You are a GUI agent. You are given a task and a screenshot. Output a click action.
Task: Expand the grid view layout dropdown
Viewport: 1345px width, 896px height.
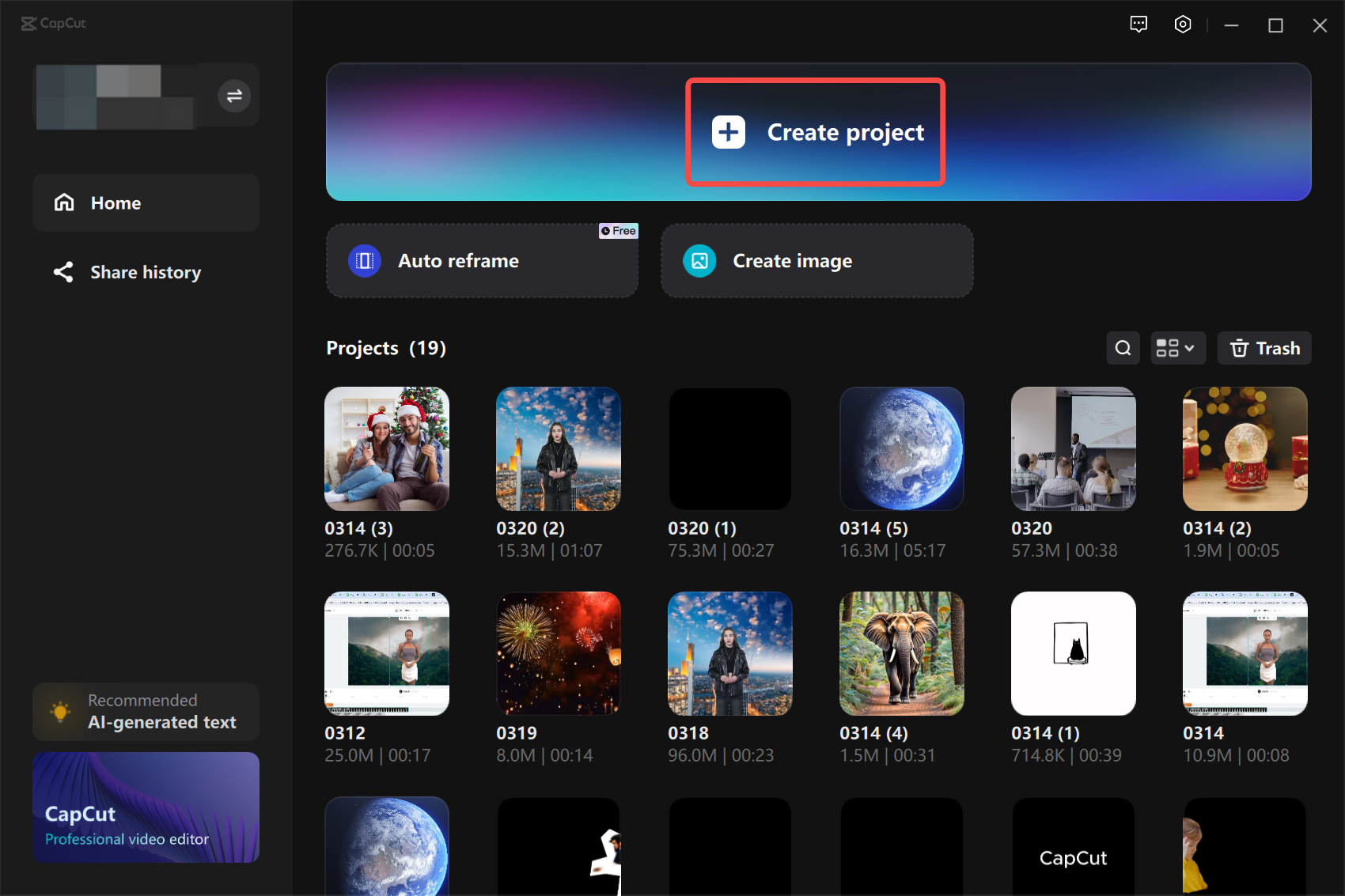(1178, 348)
